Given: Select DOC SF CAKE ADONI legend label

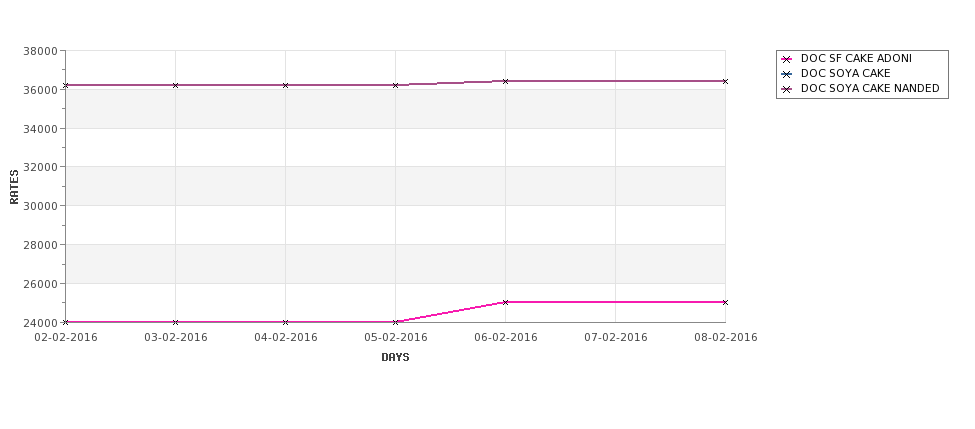Looking at the screenshot, I should (856, 58).
